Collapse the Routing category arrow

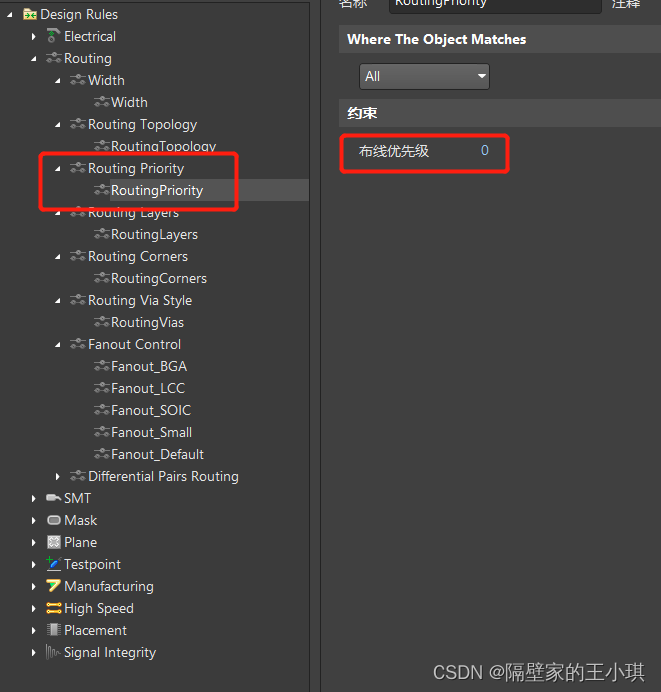tap(33, 58)
